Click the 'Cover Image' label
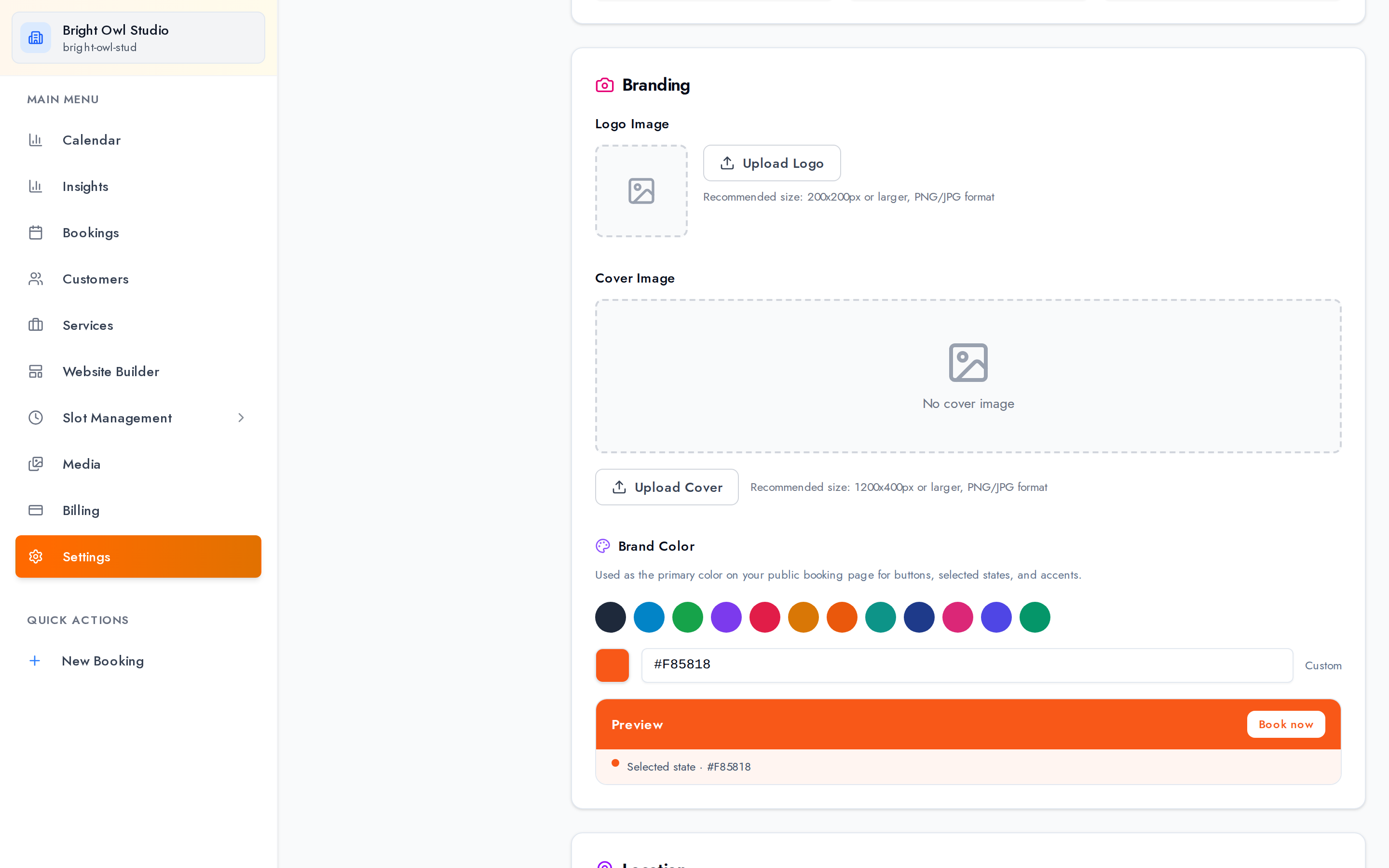The width and height of the screenshot is (1389, 868). point(635,278)
